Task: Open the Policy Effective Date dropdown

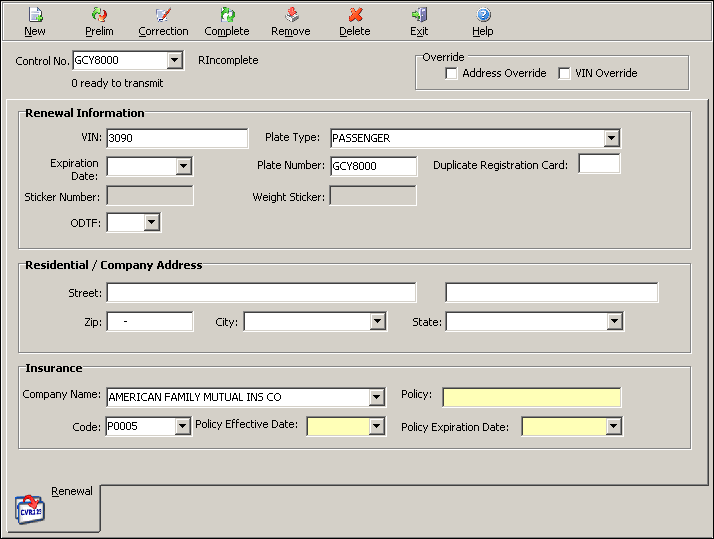Action: [x=376, y=427]
